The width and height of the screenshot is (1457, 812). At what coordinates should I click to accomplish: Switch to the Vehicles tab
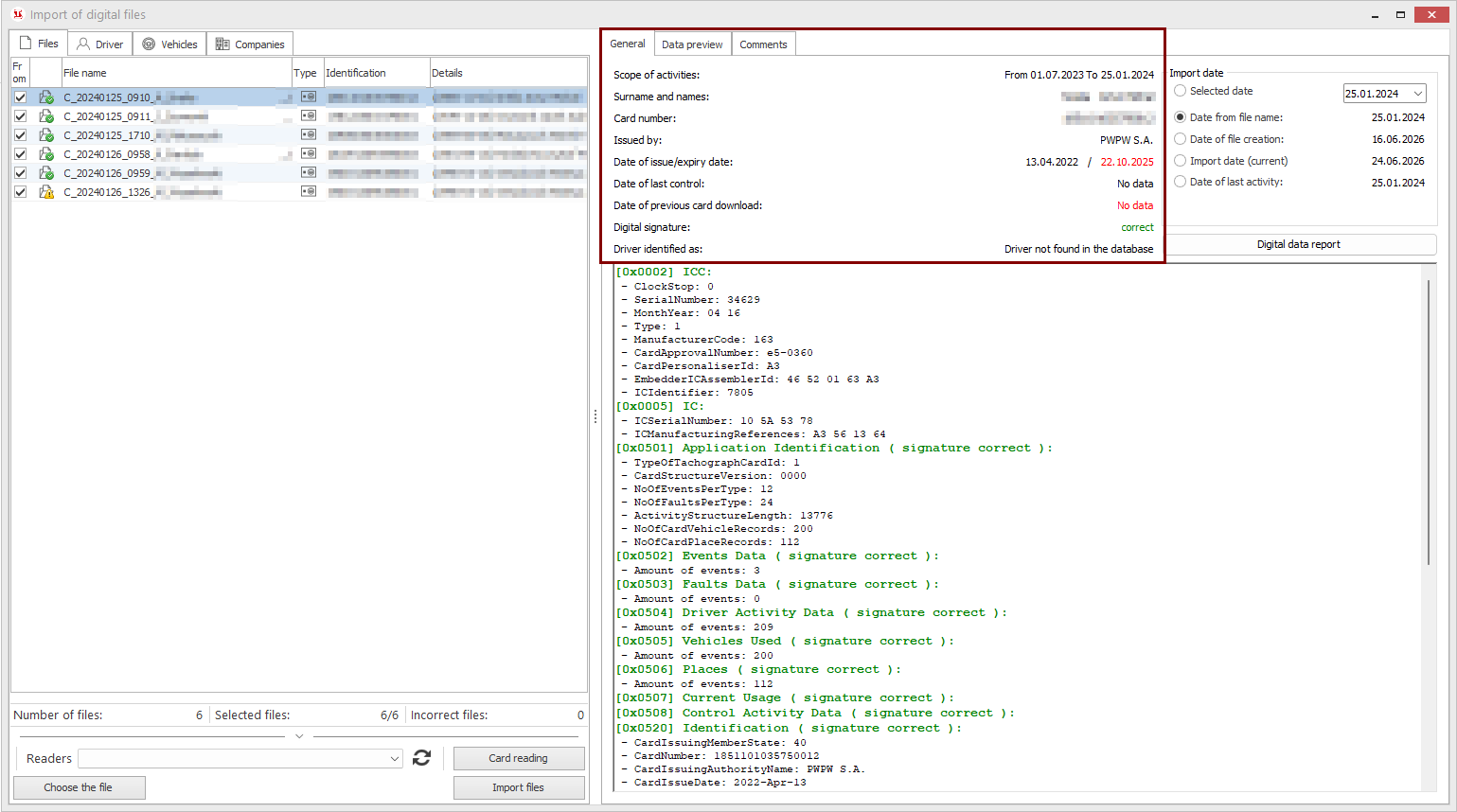(x=169, y=44)
